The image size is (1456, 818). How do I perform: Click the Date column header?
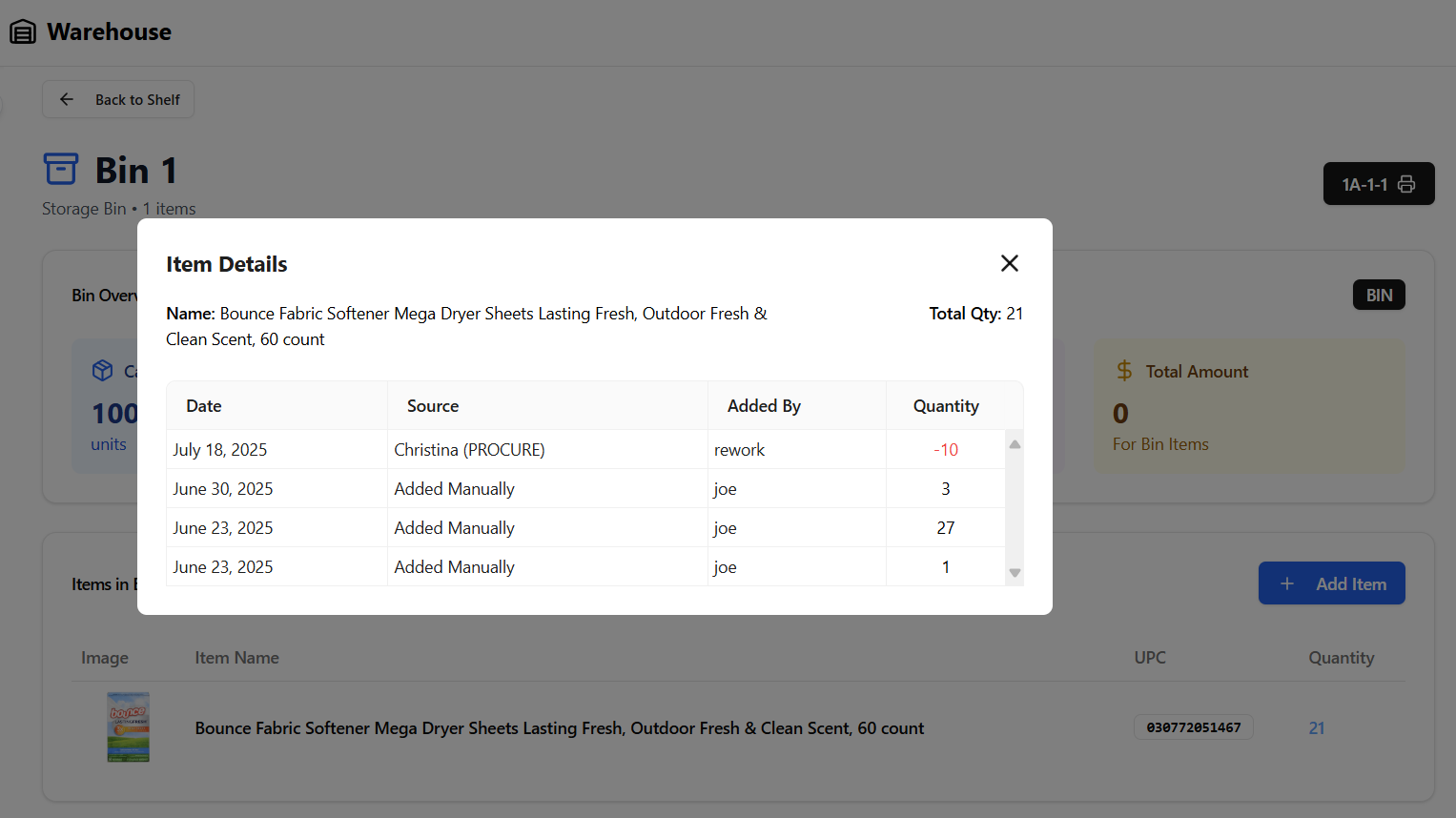[x=204, y=406]
